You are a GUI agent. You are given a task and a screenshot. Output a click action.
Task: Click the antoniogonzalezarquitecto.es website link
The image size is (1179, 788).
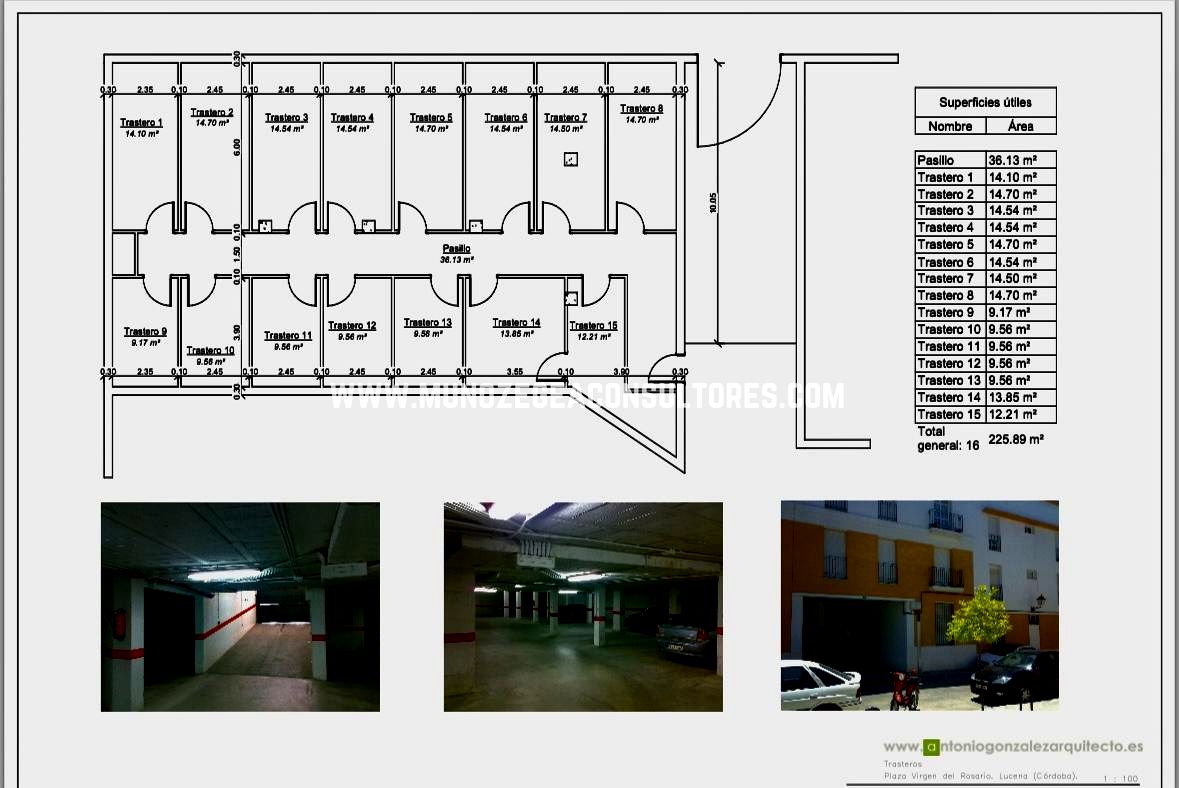point(1013,747)
